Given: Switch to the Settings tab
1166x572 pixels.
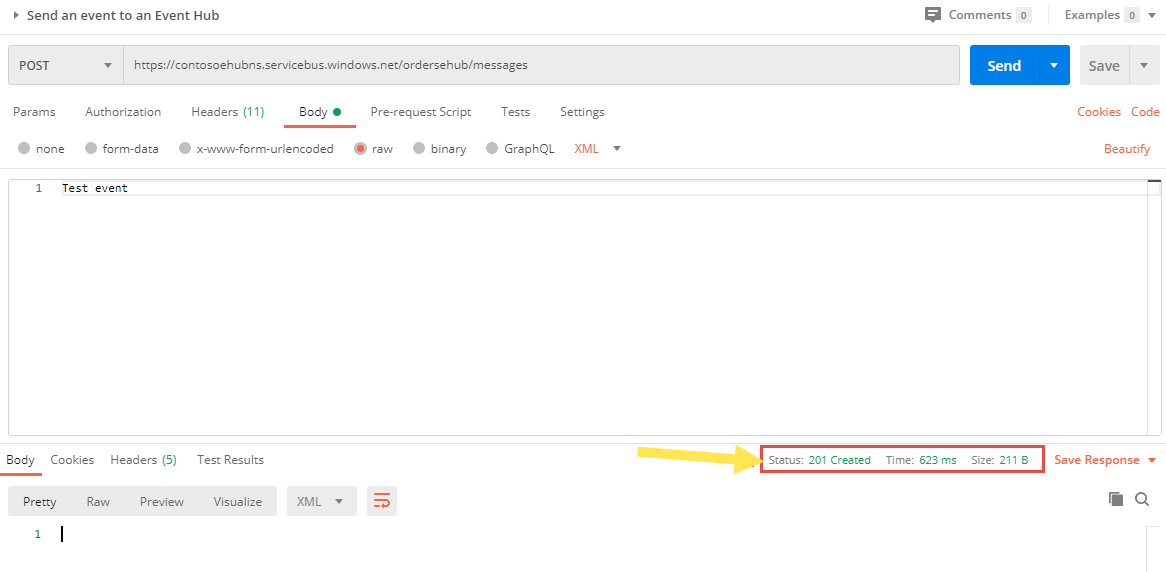Looking at the screenshot, I should [x=582, y=112].
